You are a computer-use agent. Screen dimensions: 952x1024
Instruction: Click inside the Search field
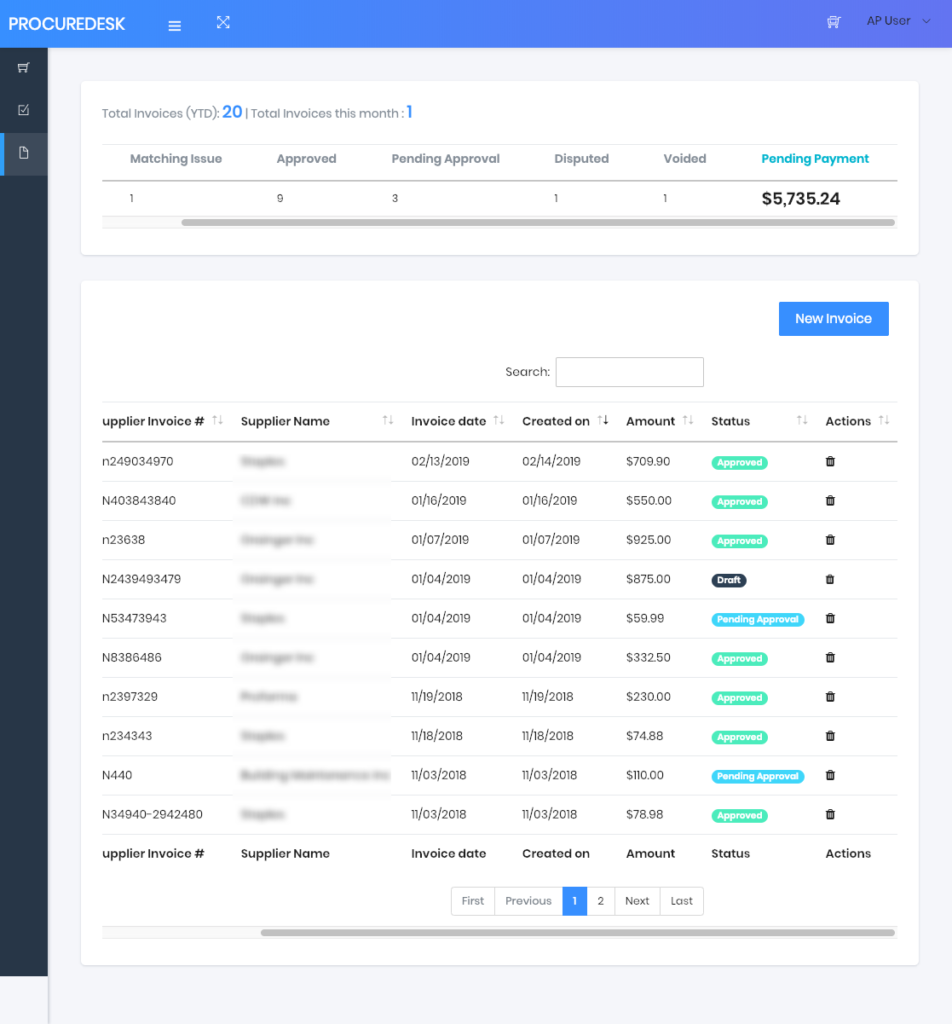pyautogui.click(x=629, y=371)
